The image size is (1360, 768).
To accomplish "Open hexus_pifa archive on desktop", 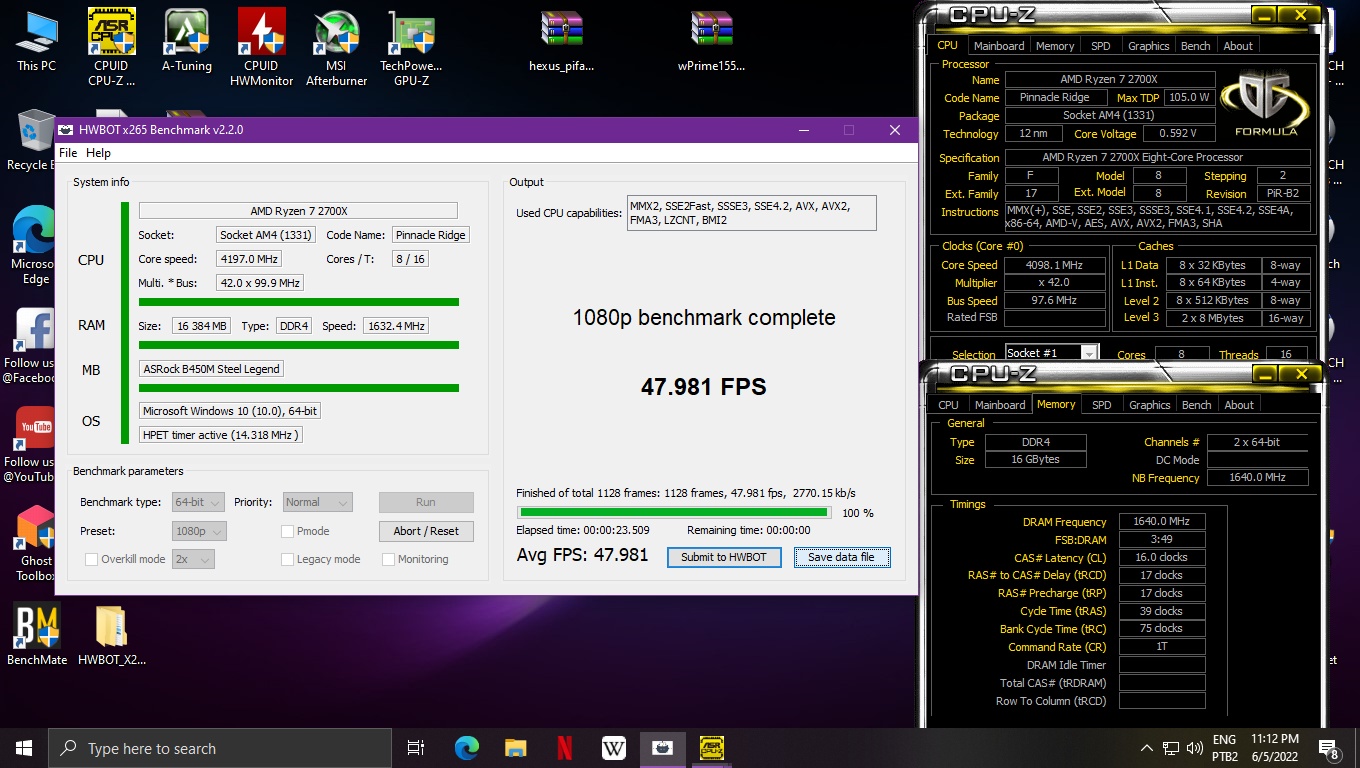I will (x=561, y=41).
